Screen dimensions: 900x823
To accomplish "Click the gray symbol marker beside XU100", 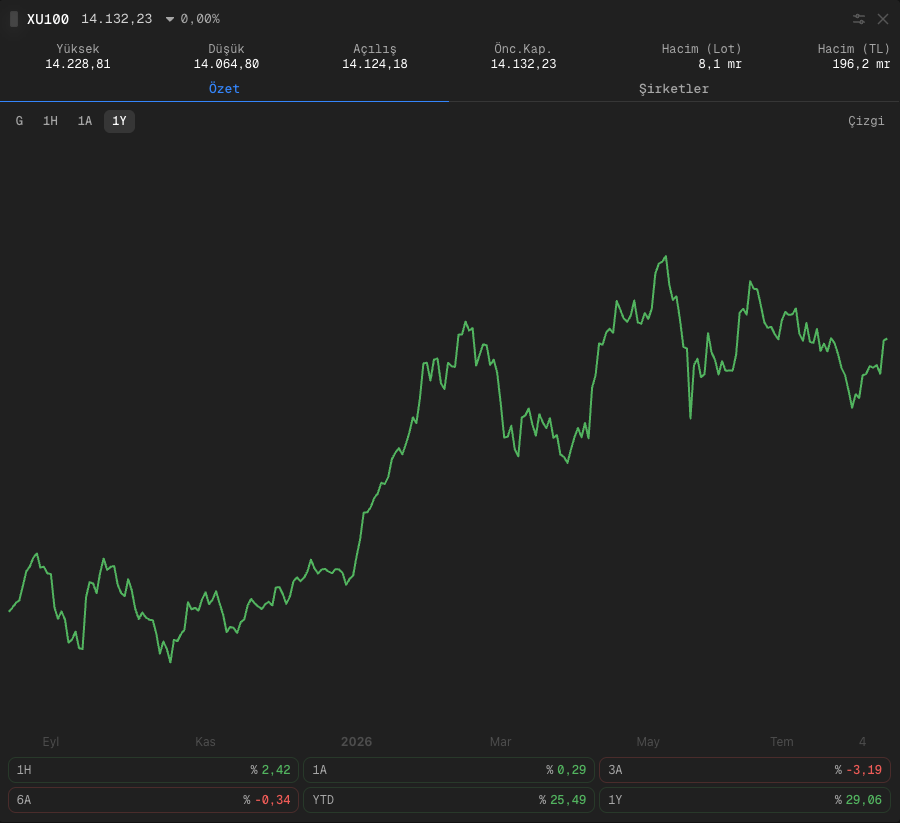I will (x=14, y=19).
